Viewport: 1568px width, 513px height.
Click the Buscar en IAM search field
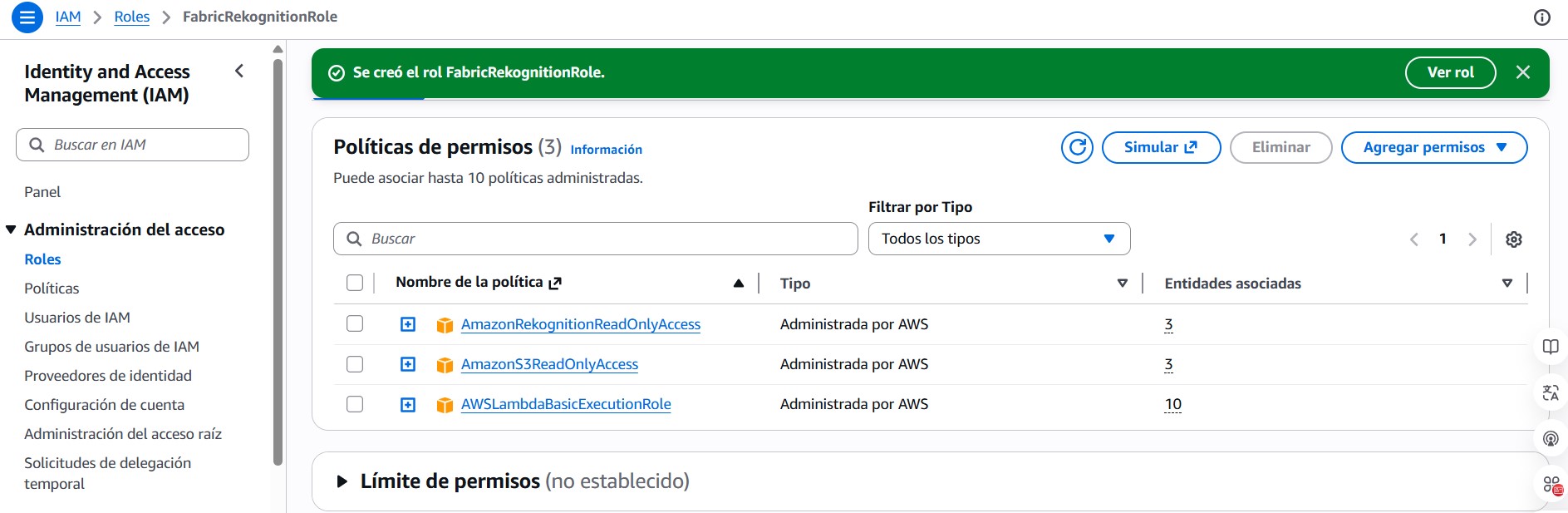coord(132,145)
